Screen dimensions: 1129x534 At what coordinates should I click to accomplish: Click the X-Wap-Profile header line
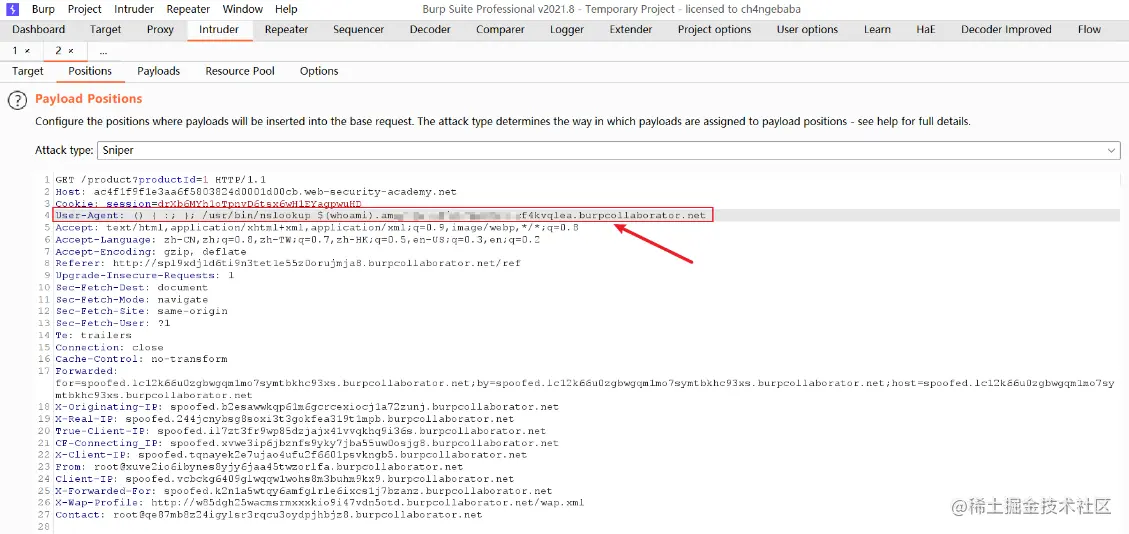[x=320, y=502]
